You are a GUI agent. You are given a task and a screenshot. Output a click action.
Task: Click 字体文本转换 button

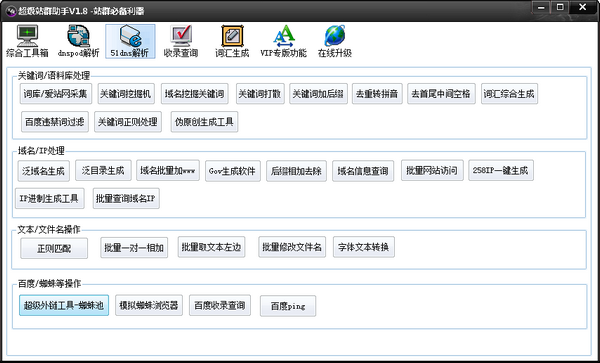(x=364, y=247)
